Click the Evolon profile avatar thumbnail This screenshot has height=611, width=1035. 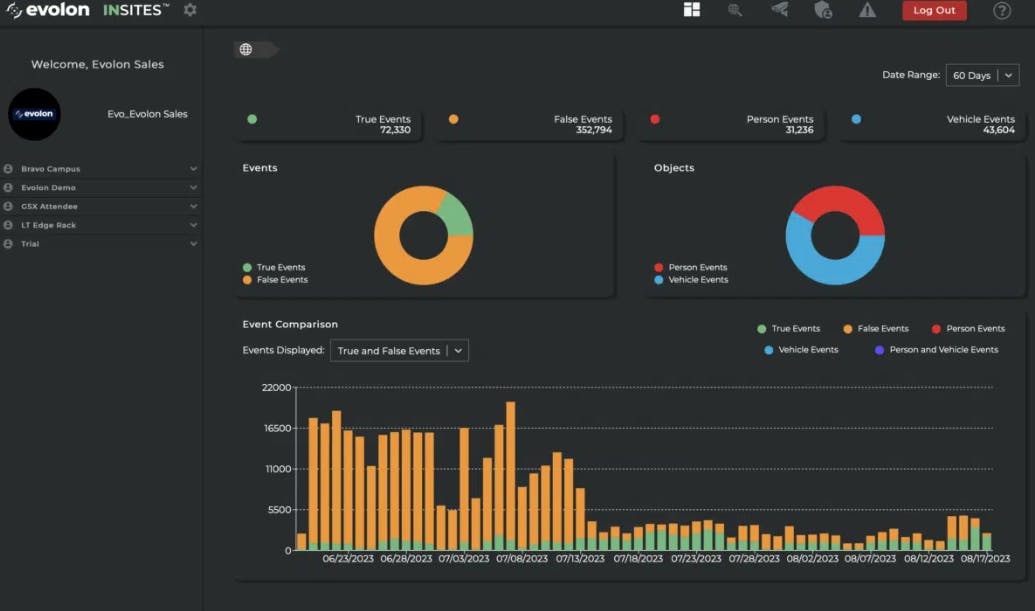[x=35, y=114]
